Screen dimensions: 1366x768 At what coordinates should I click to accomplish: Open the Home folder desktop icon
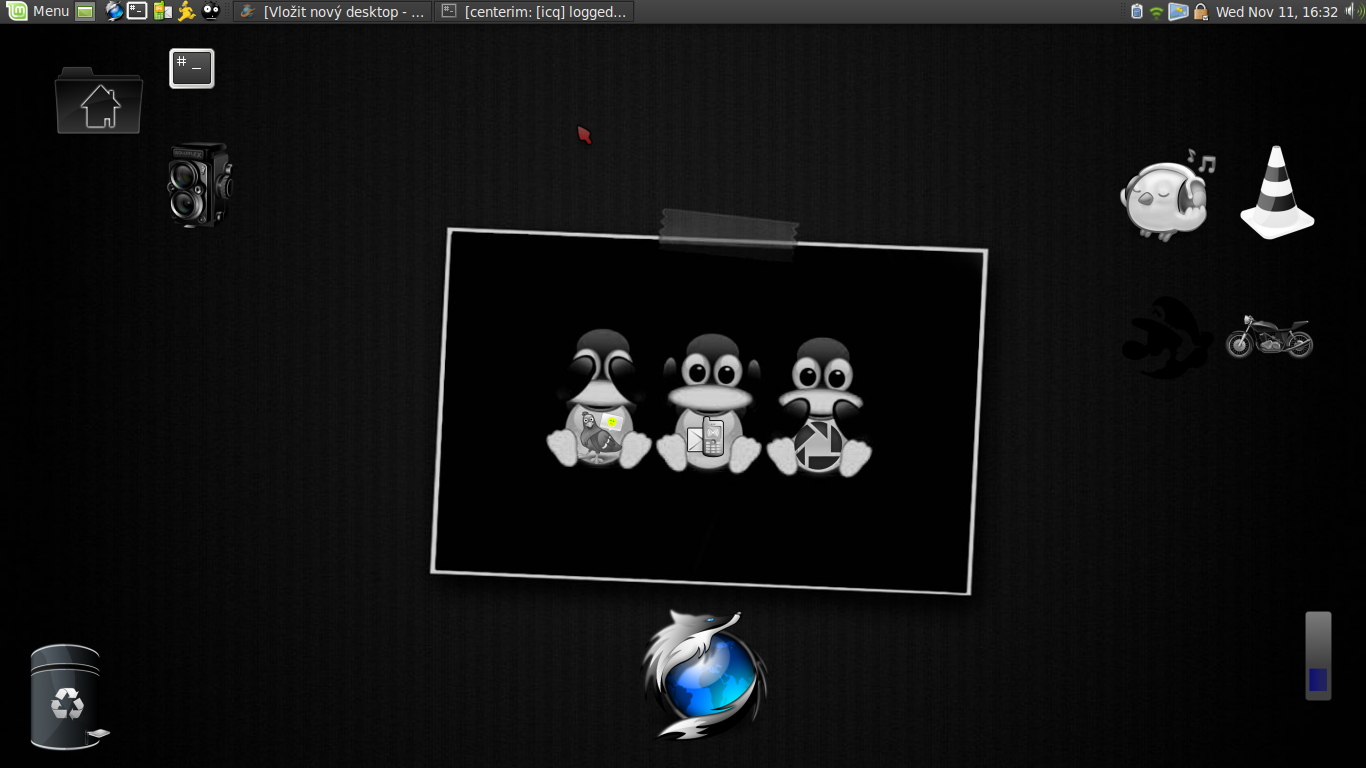98,101
